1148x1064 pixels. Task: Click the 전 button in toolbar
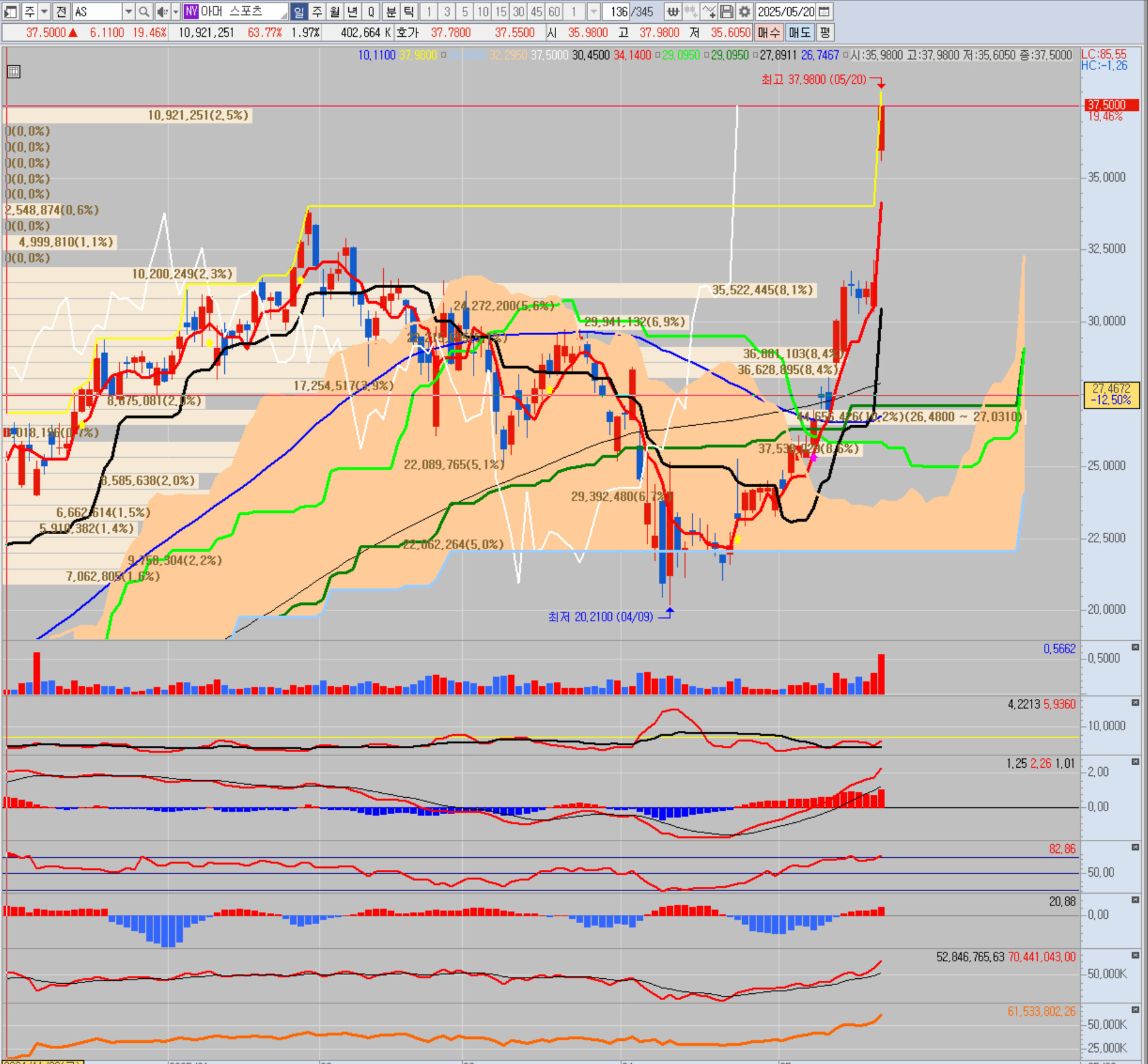61,11
